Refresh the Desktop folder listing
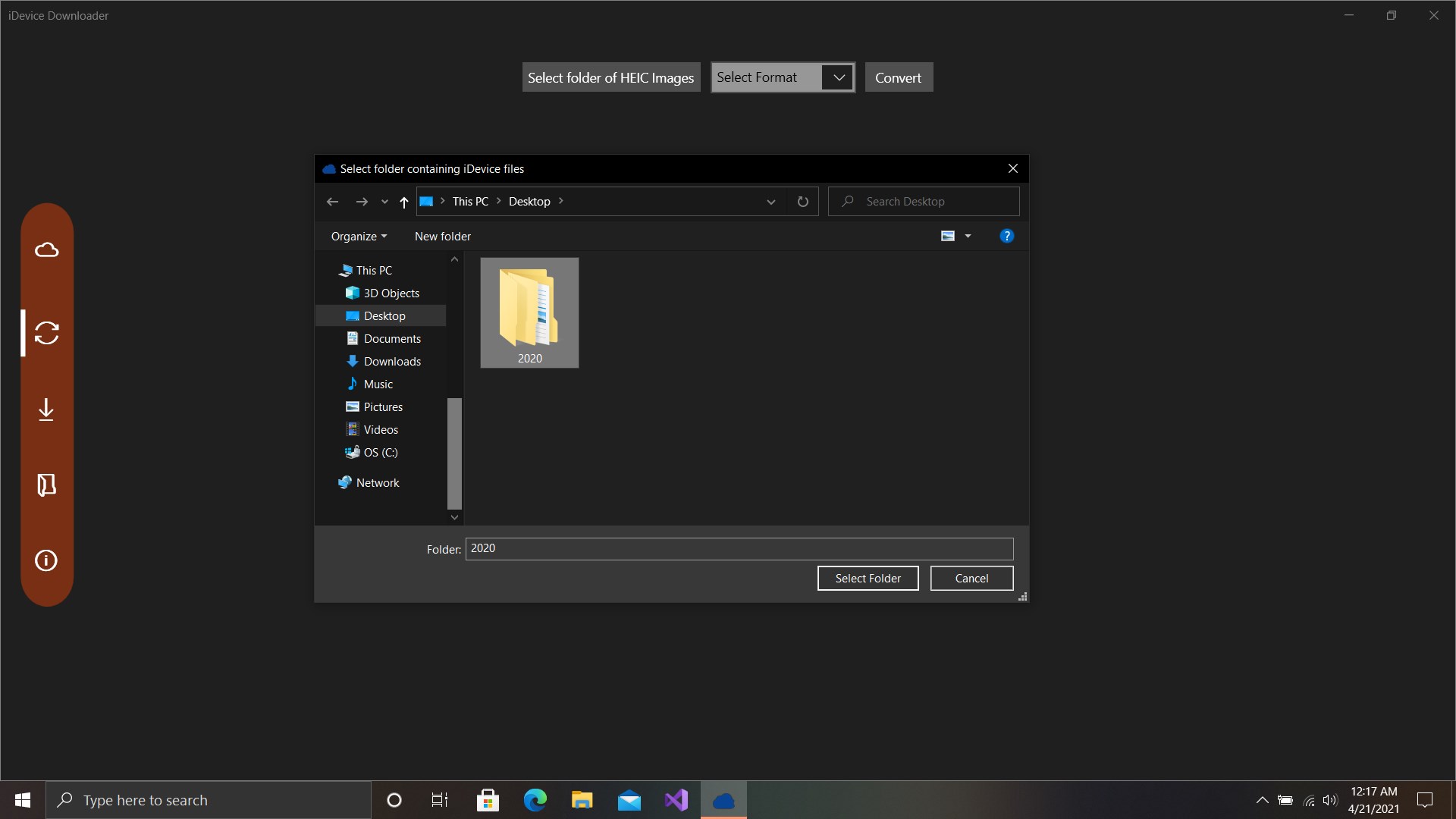Screen dimensions: 1456x819 802,202
